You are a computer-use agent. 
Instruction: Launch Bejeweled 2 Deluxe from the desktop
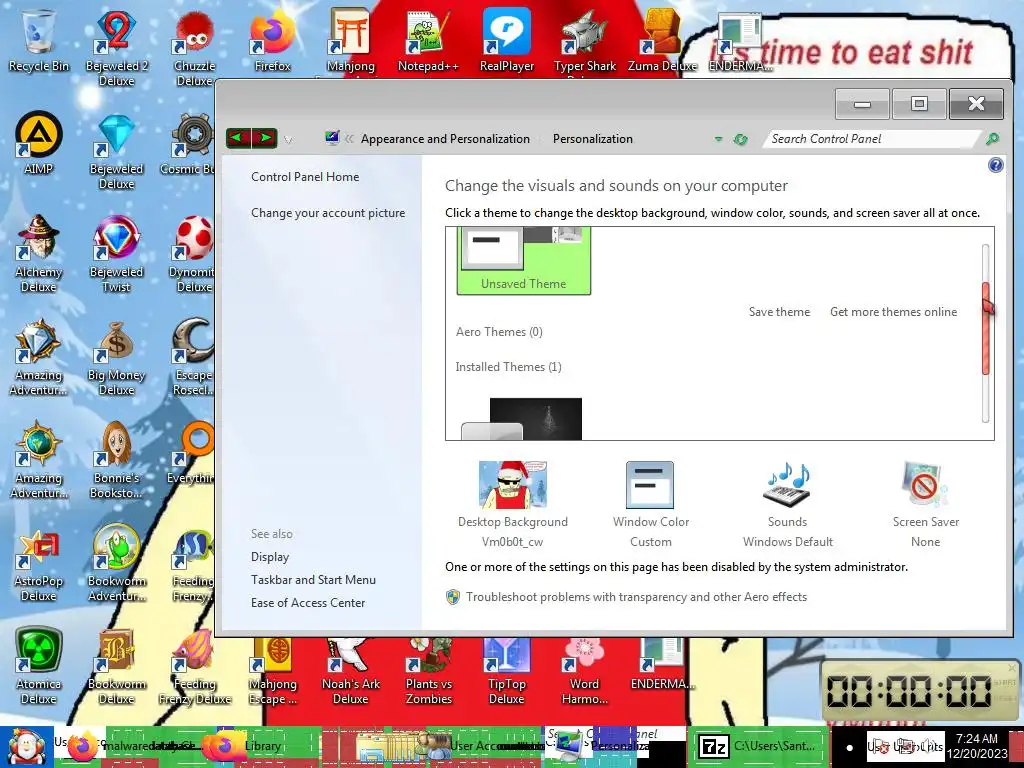[x=116, y=48]
